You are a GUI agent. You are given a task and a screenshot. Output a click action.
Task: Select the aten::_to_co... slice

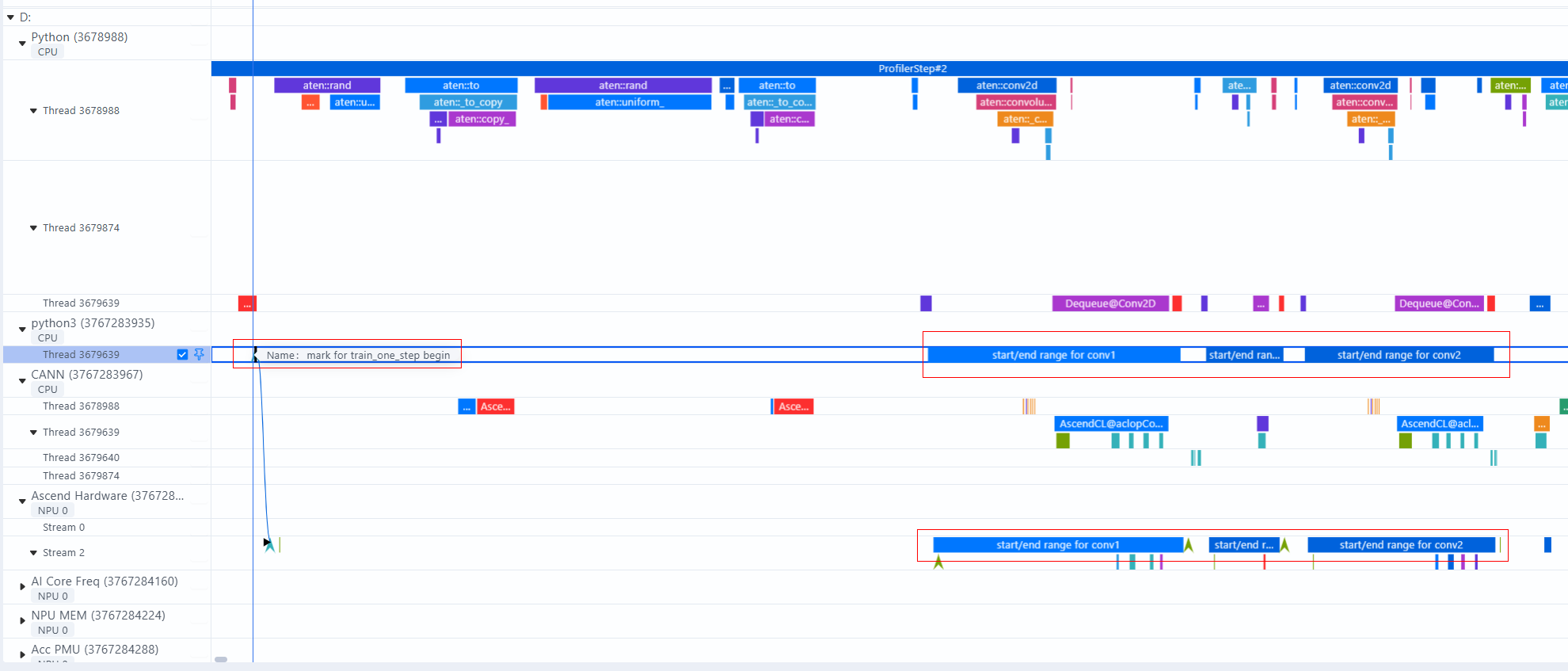(x=779, y=102)
